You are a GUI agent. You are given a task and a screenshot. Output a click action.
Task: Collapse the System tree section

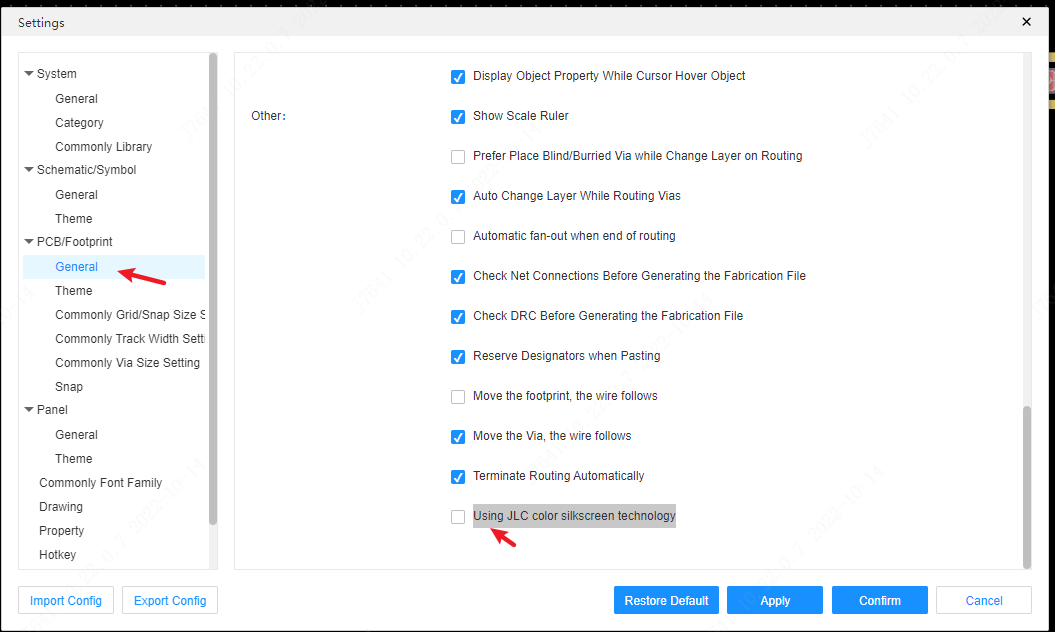tap(29, 74)
